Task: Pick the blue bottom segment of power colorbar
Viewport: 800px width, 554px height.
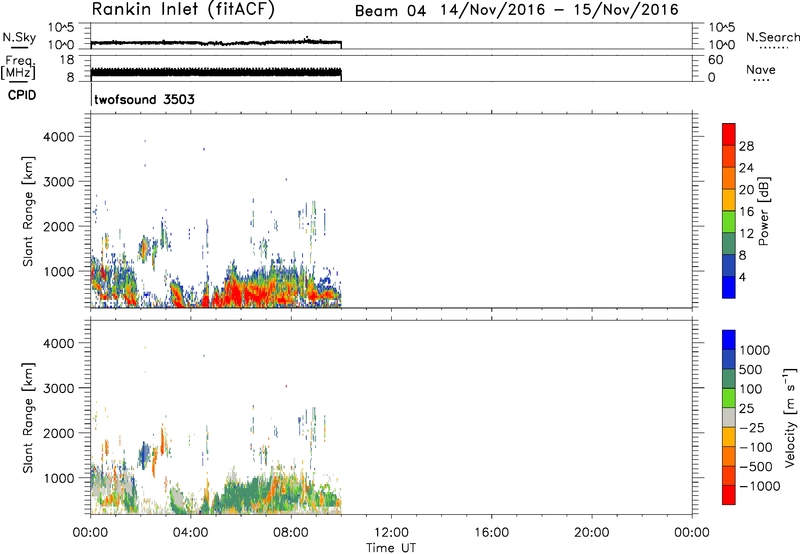Action: coord(729,287)
